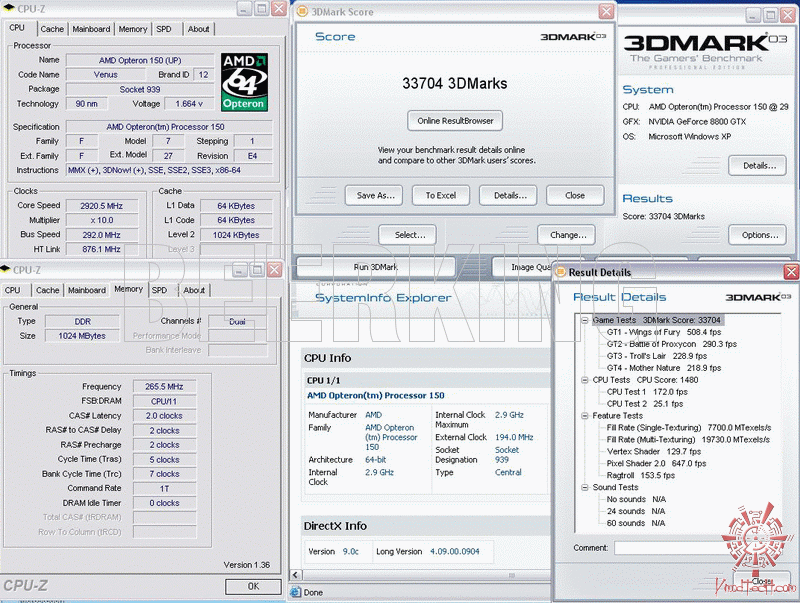The height and width of the screenshot is (603, 800).
Task: Switch to Mainboard tab in top CPU-Z
Action: (x=91, y=29)
